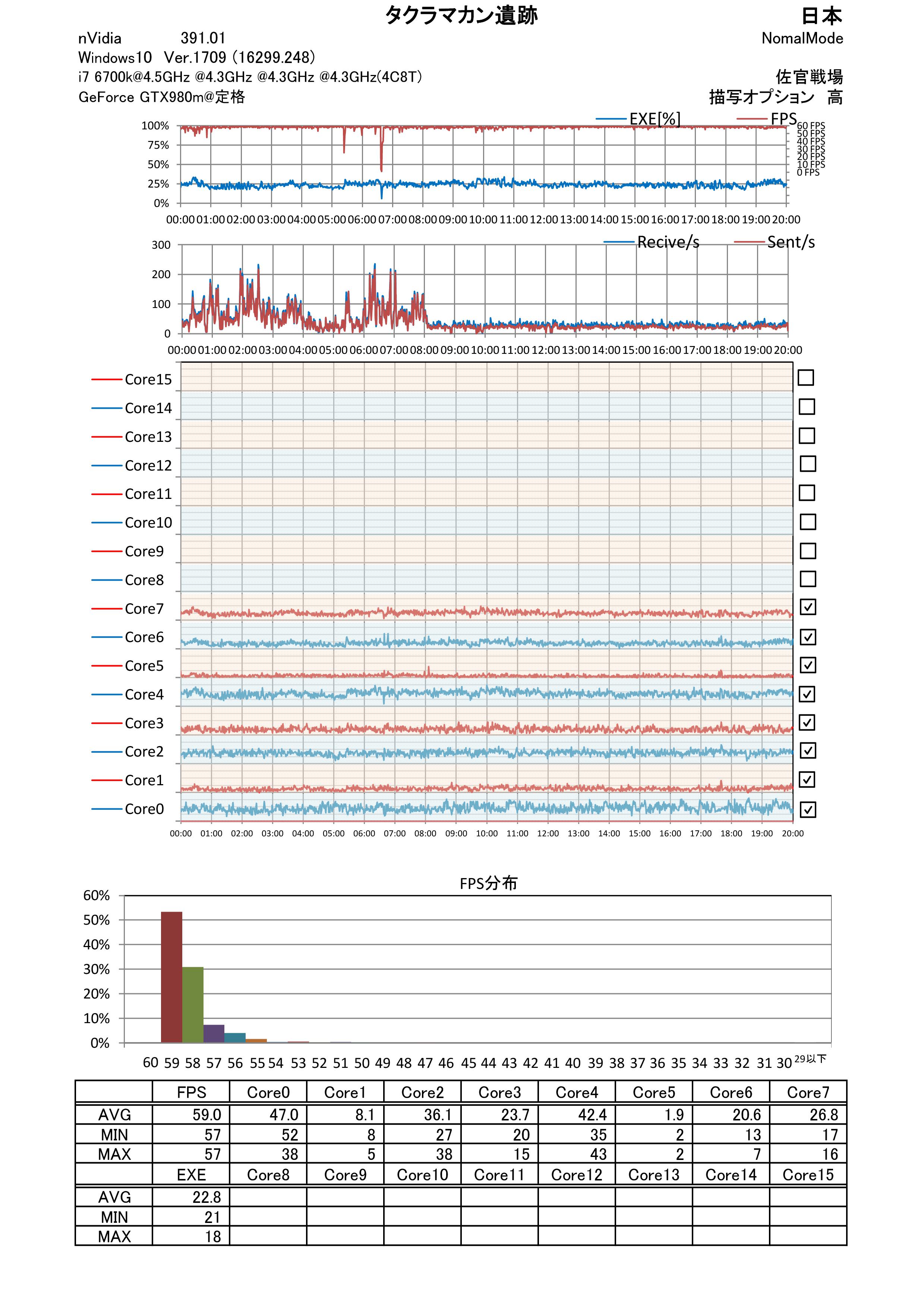Uncheck the Core7 checkbox

(x=807, y=607)
